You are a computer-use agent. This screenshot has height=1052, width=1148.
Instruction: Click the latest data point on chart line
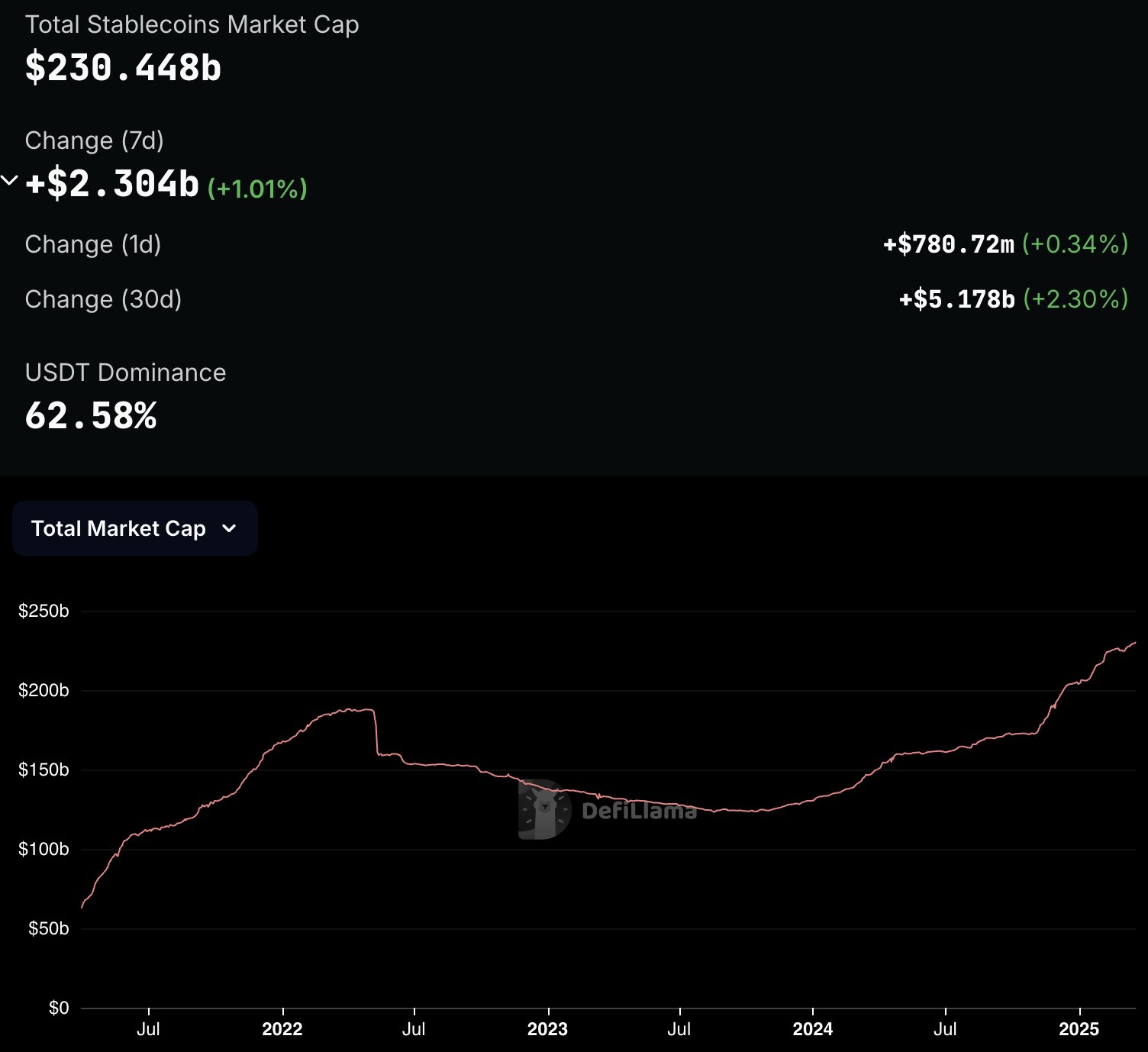1135,642
